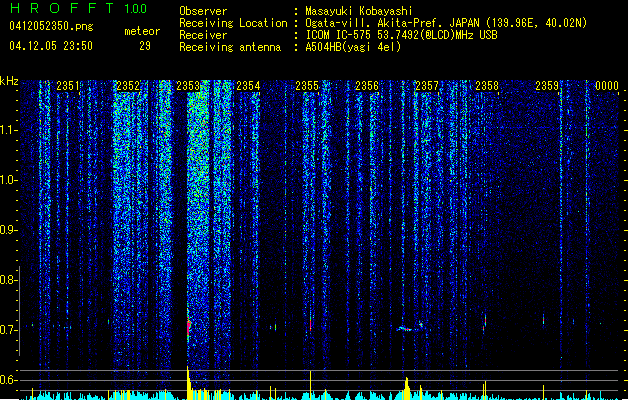Image resolution: width=629 pixels, height=400 pixels.
Task: Click the antenna text A504HB(yagi 4el)
Action: point(353,47)
